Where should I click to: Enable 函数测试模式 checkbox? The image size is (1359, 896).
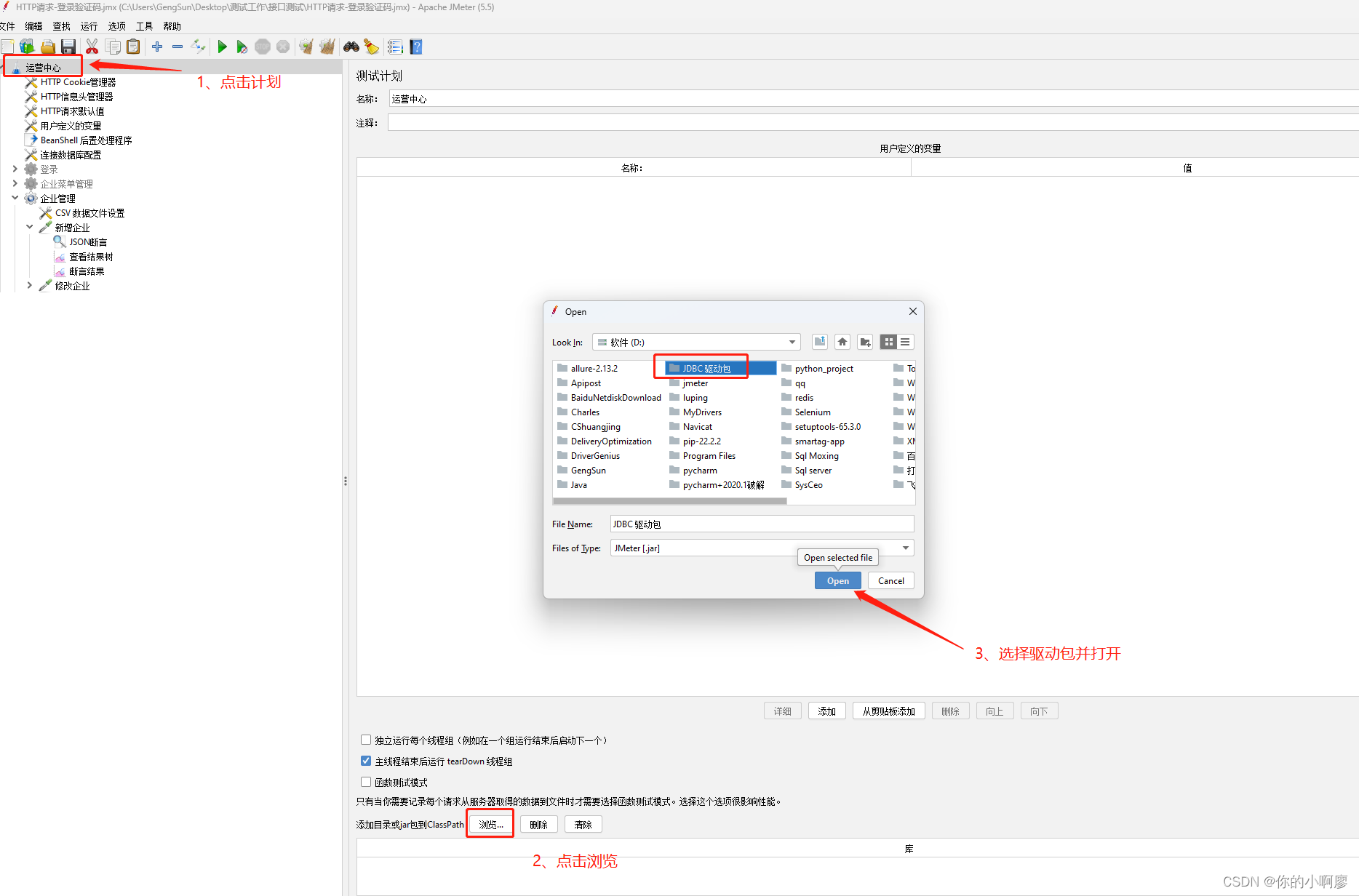366,782
